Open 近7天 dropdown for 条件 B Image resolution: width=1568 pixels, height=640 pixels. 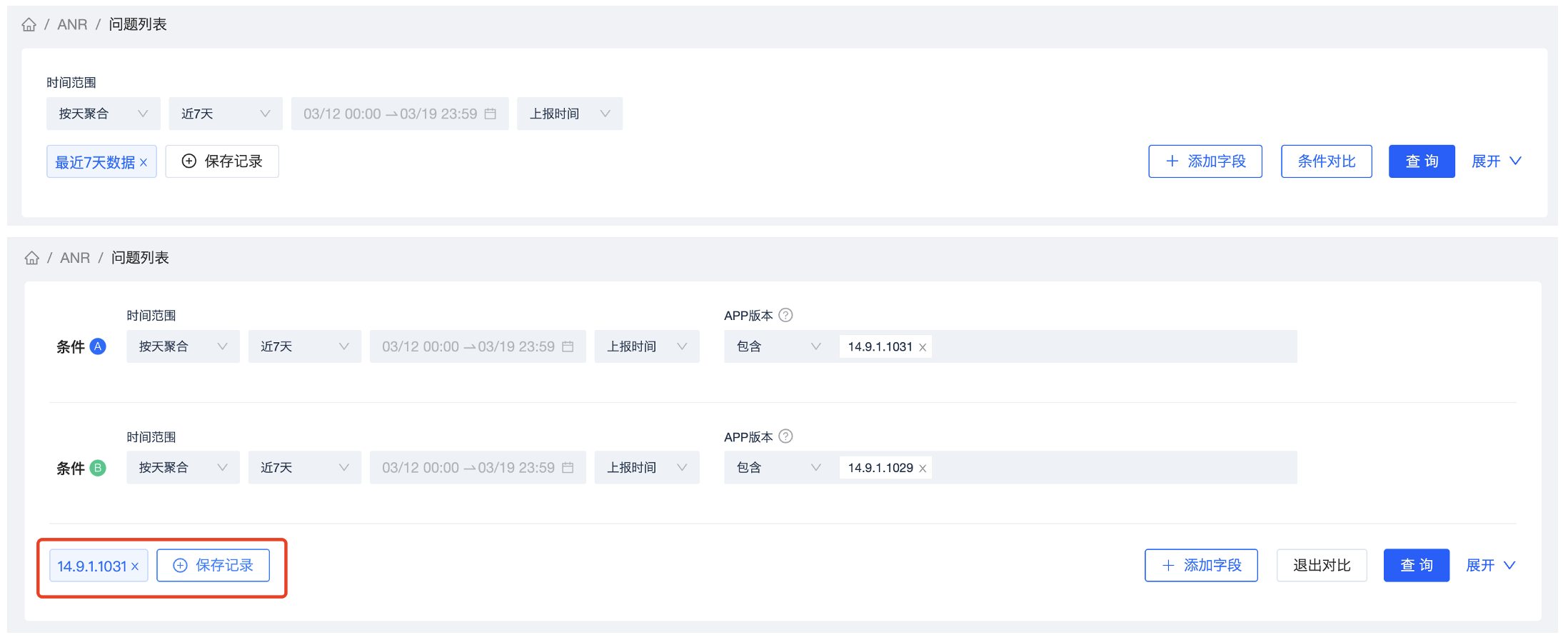(305, 468)
